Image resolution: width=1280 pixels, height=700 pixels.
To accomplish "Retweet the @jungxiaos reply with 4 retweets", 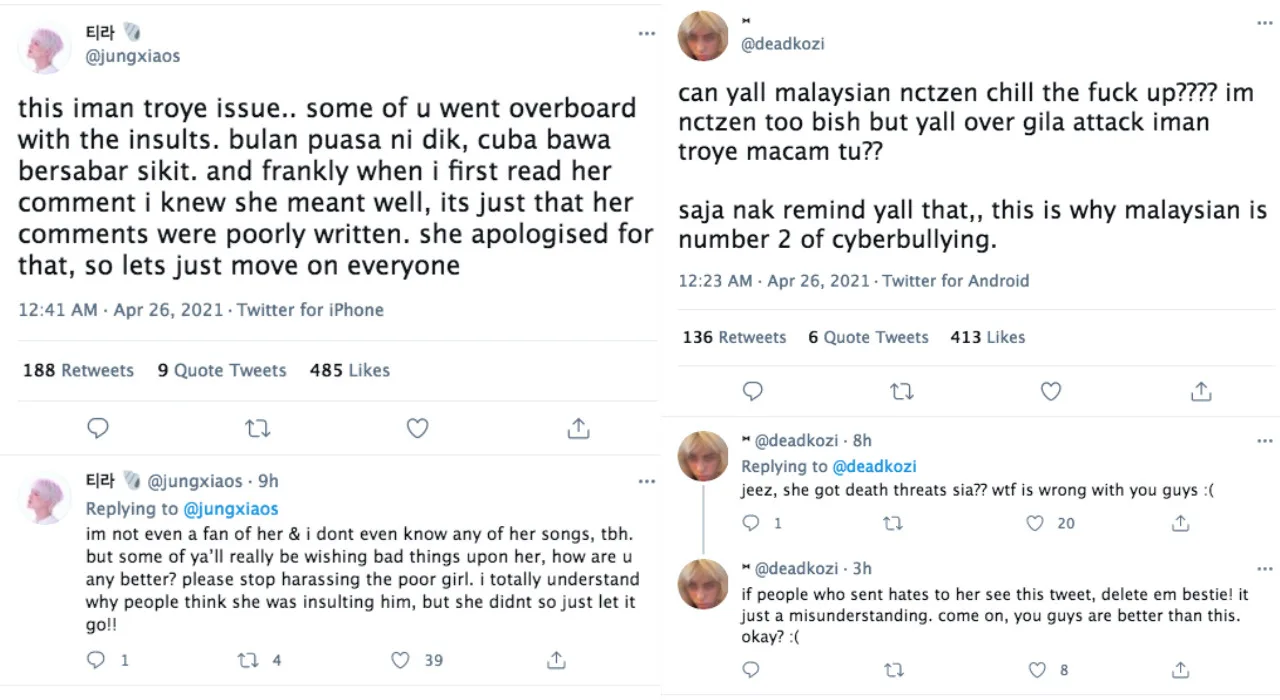I will coord(247,660).
